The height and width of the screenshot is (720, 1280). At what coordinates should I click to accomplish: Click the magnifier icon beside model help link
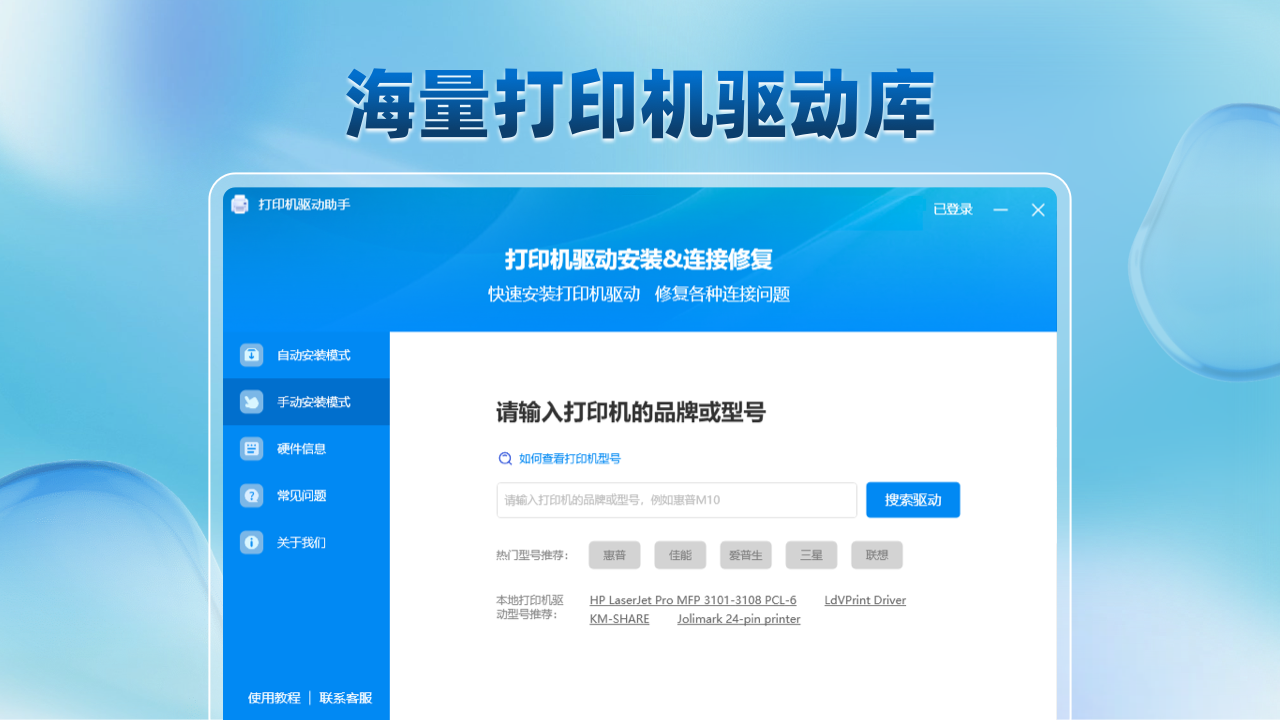coord(505,459)
